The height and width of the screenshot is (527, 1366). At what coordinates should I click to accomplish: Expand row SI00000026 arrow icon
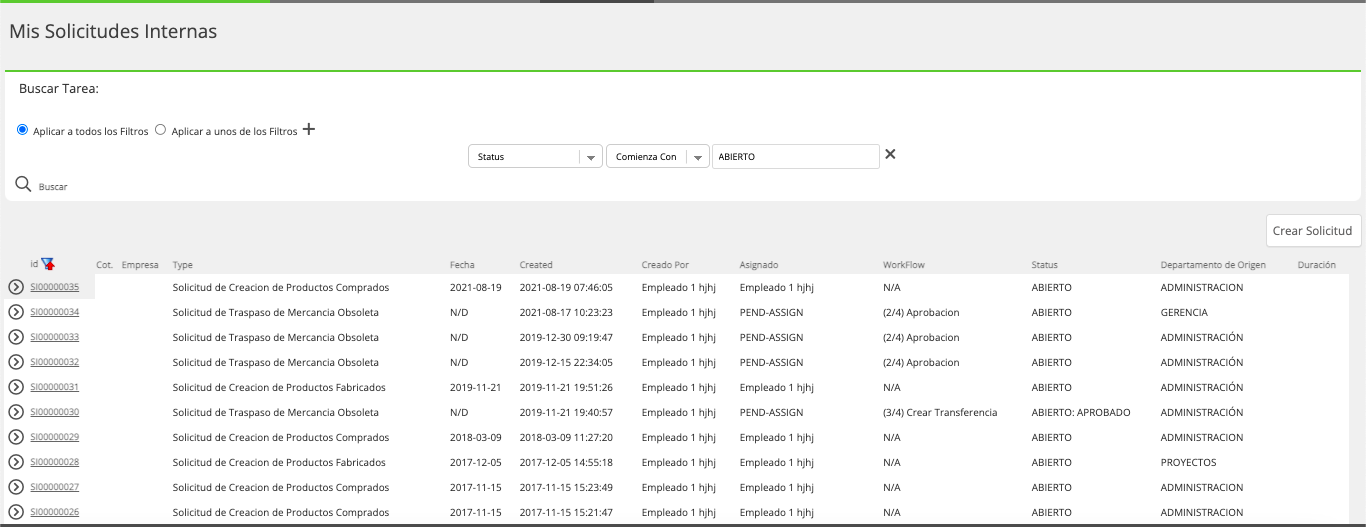16,512
